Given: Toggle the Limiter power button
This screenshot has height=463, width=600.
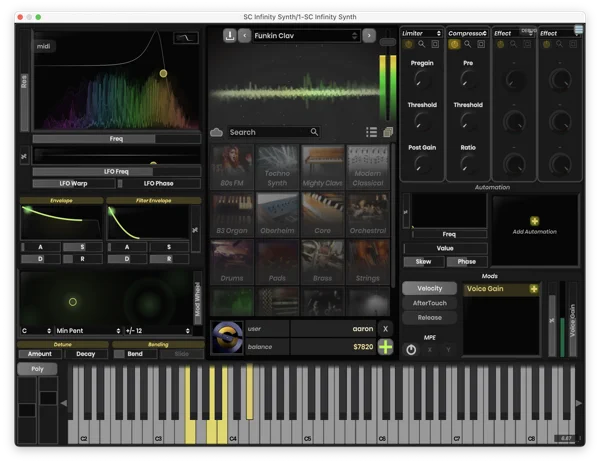Looking at the screenshot, I should click(408, 44).
